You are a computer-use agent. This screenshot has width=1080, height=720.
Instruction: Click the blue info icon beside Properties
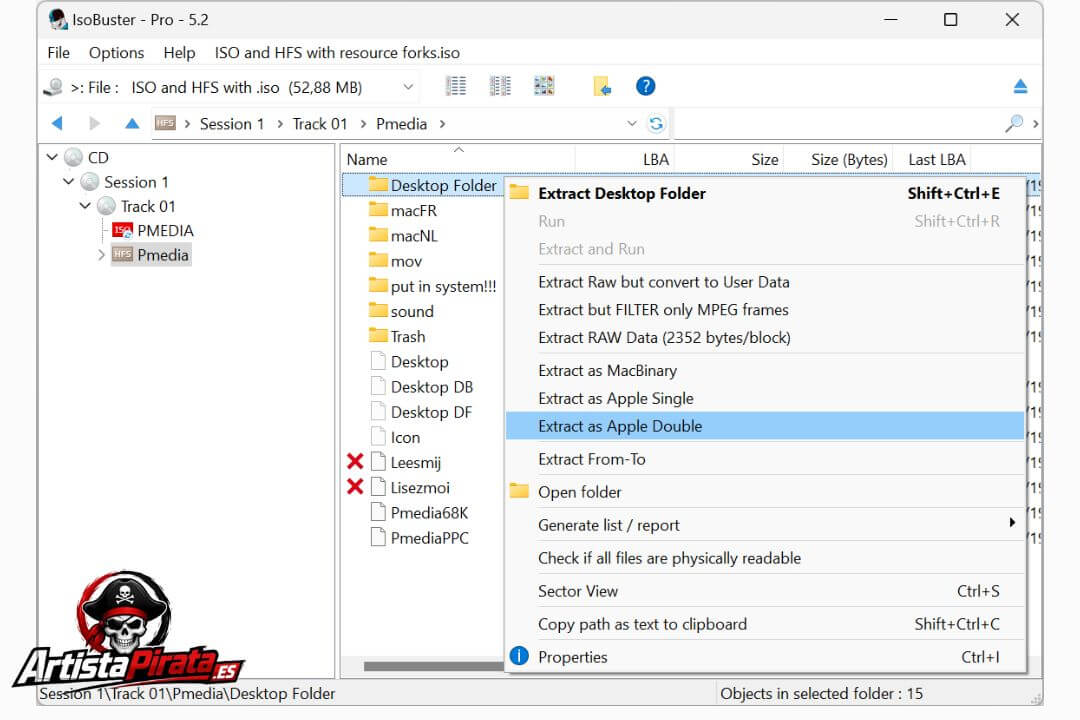519,656
